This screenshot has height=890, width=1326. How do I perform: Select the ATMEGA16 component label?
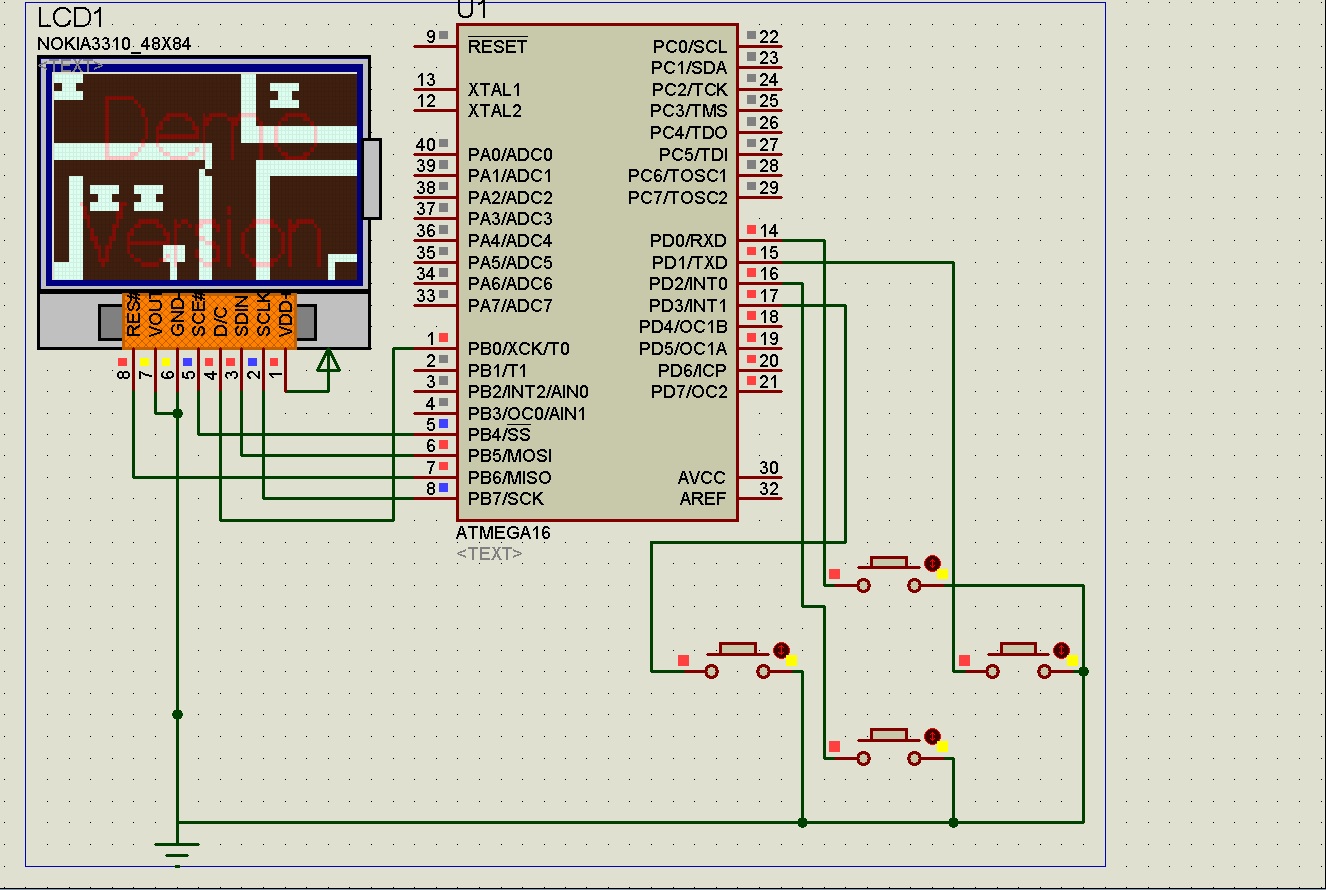(x=503, y=533)
